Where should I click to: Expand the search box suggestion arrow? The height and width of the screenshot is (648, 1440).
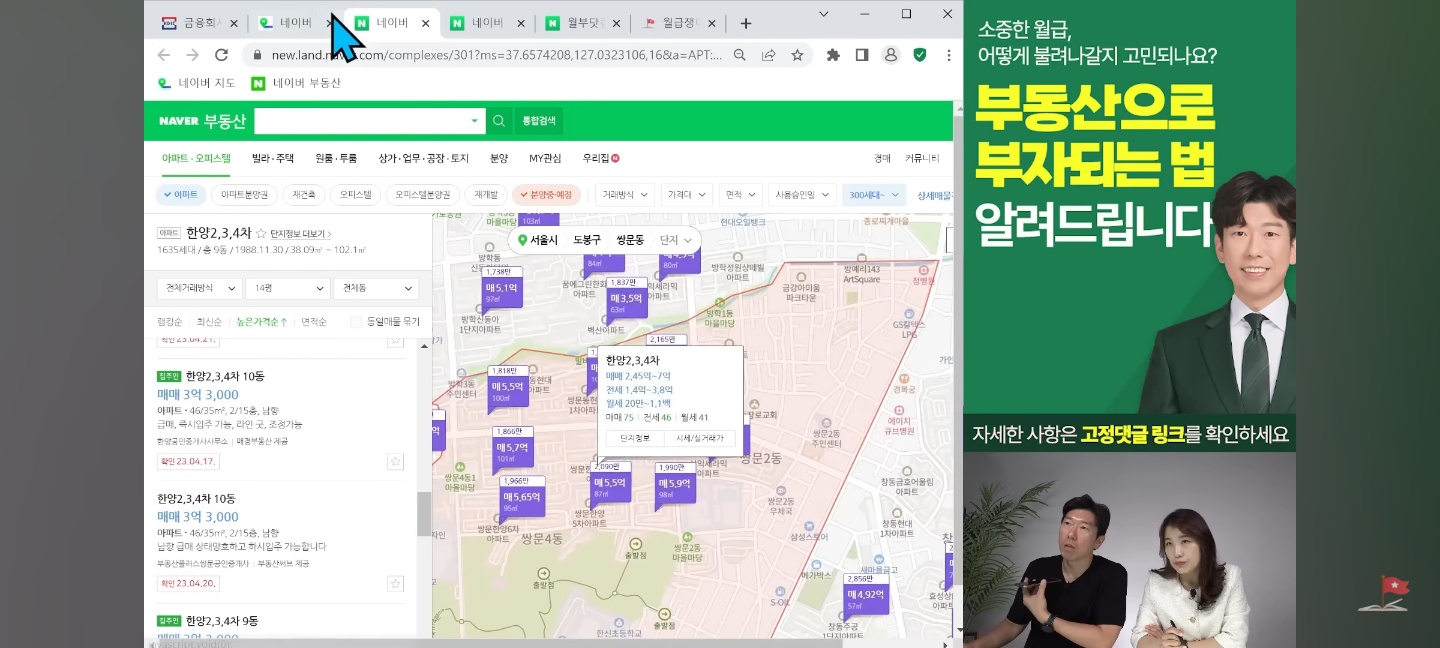pos(474,121)
